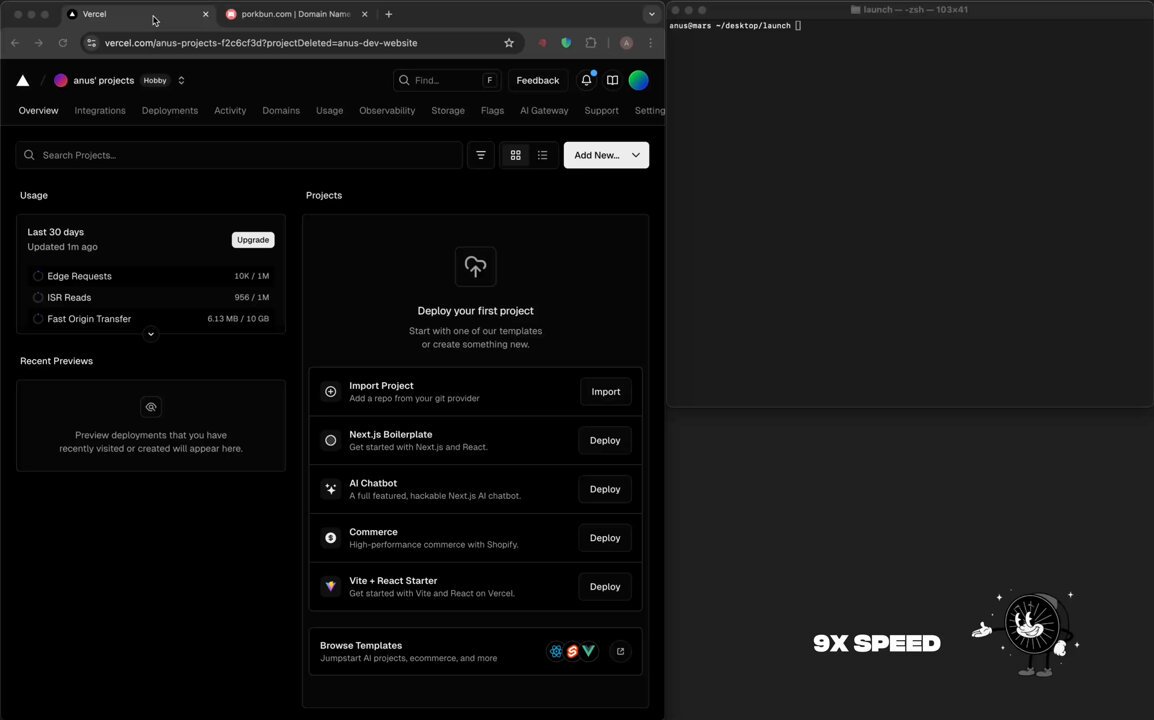Click the terminal window prompt line
This screenshot has width=1154, height=720.
(736, 26)
